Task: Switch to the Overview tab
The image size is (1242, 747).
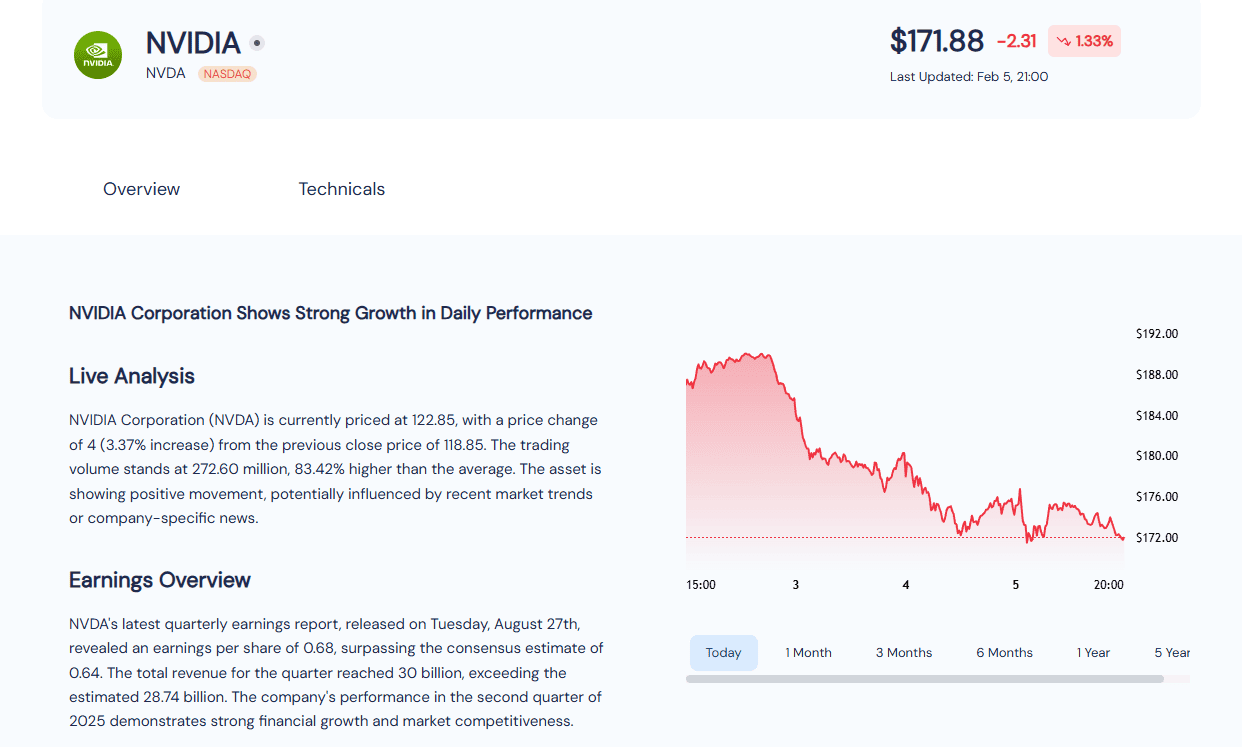Action: [x=141, y=189]
